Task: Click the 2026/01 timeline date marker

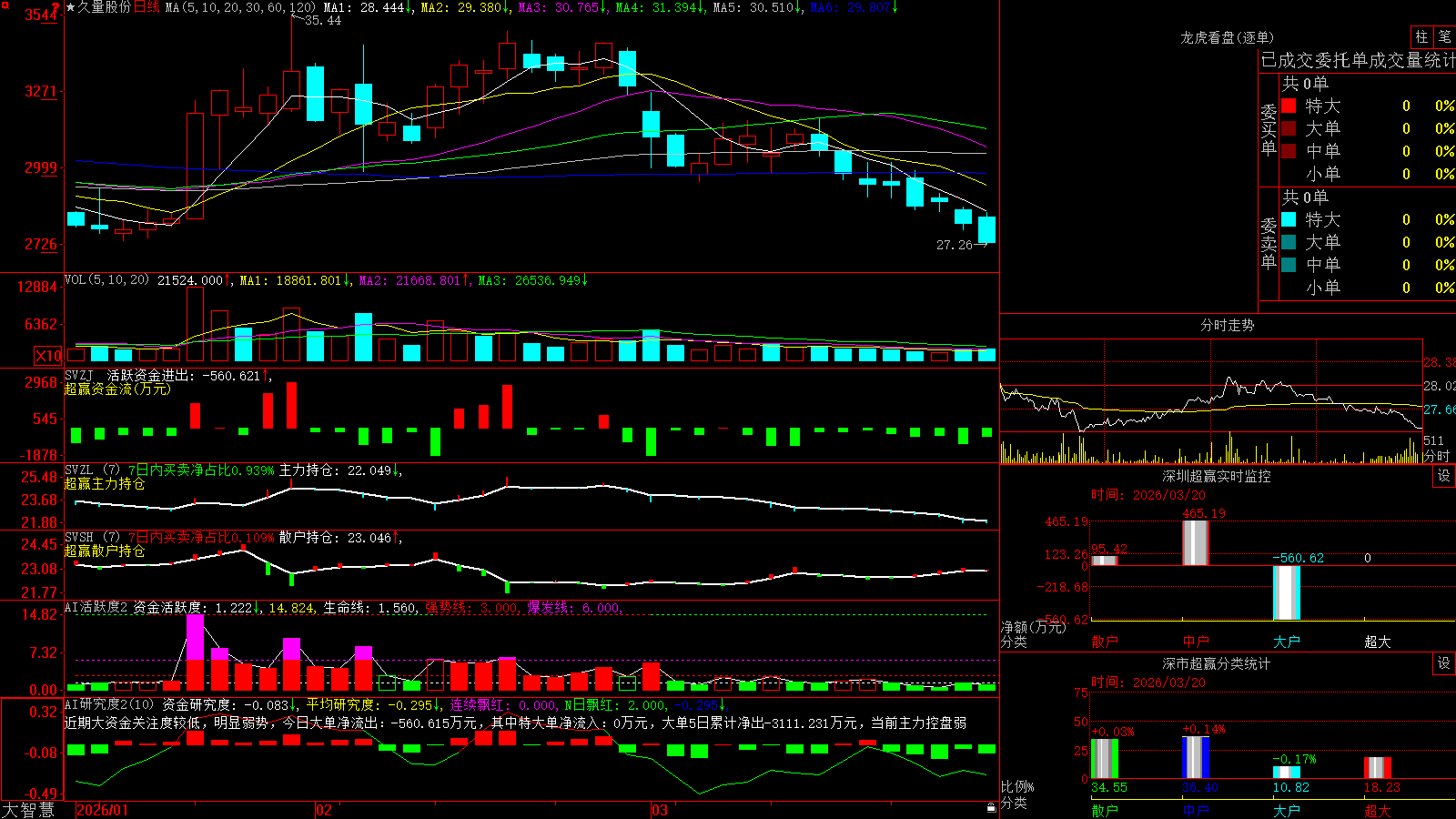Action: [x=103, y=810]
